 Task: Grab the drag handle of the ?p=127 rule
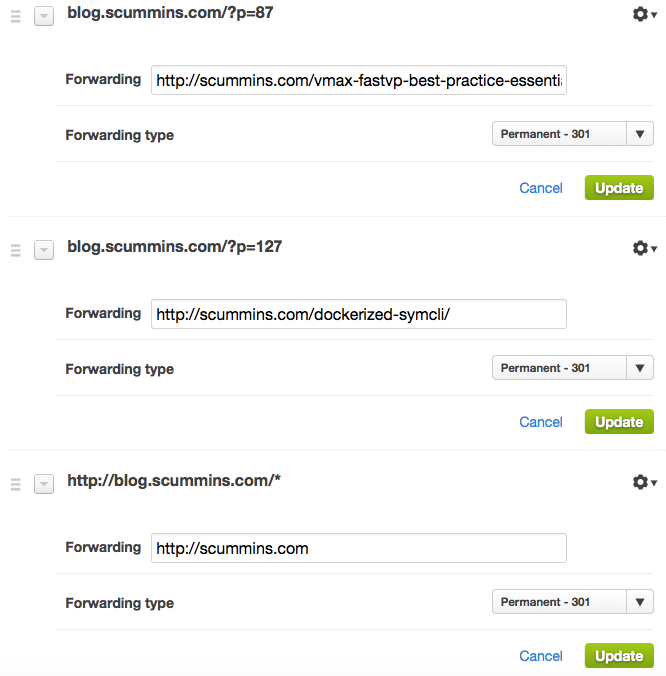coord(16,250)
